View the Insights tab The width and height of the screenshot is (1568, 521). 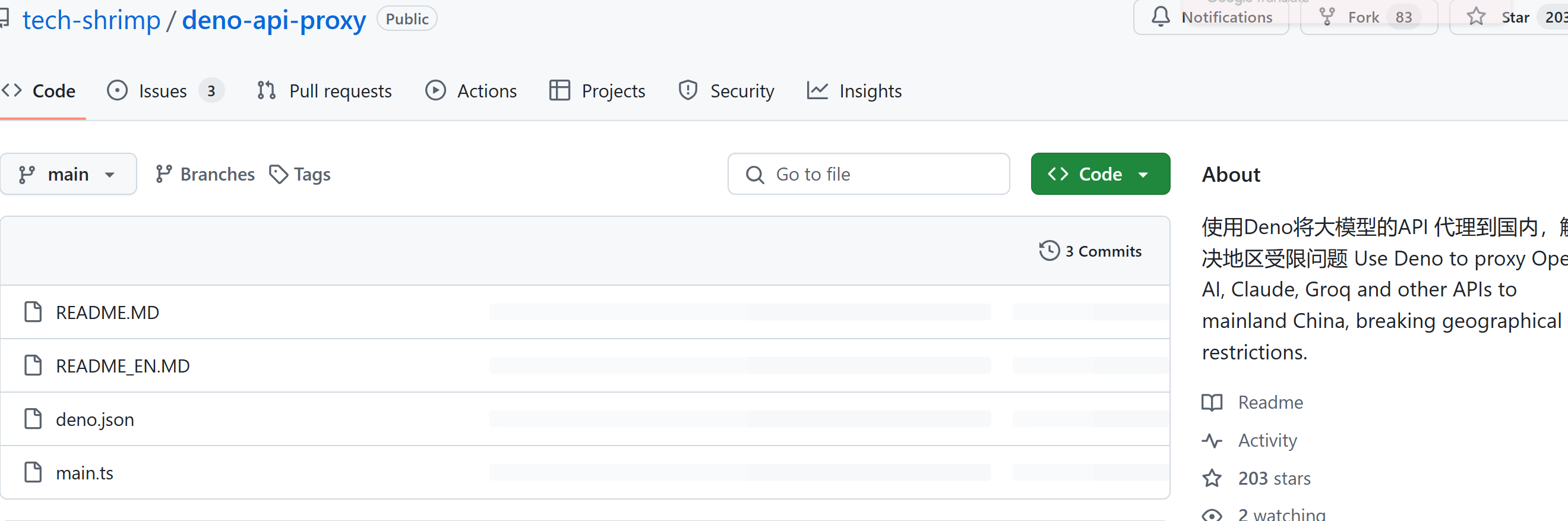click(869, 91)
